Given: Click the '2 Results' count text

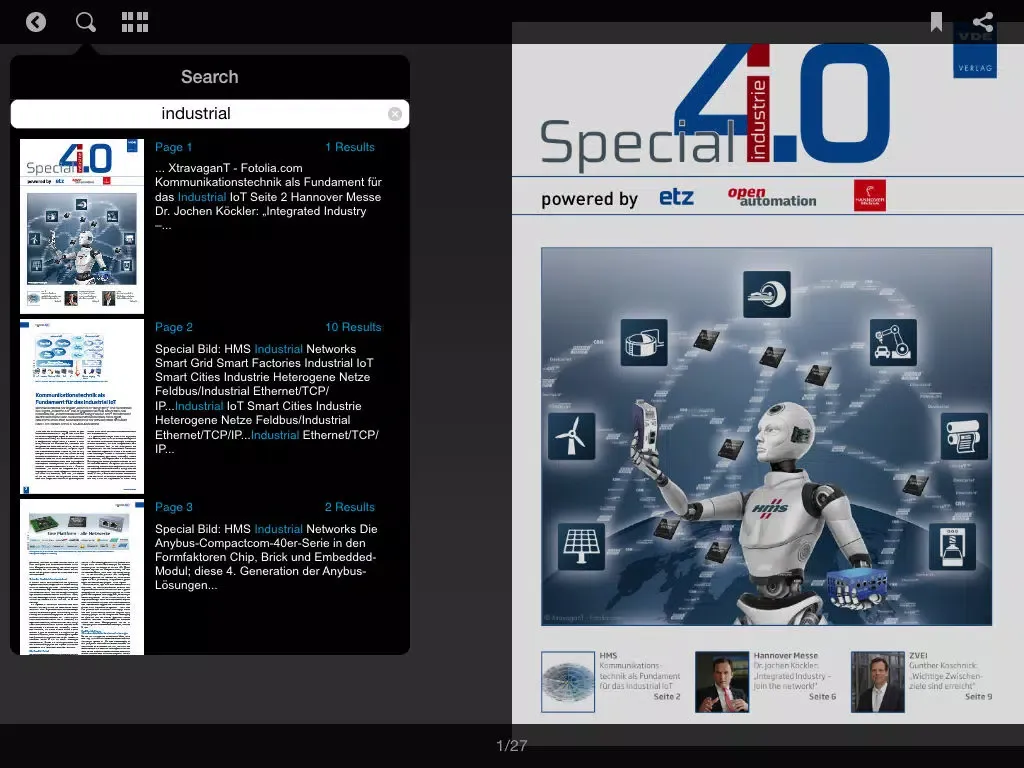Looking at the screenshot, I should point(350,507).
